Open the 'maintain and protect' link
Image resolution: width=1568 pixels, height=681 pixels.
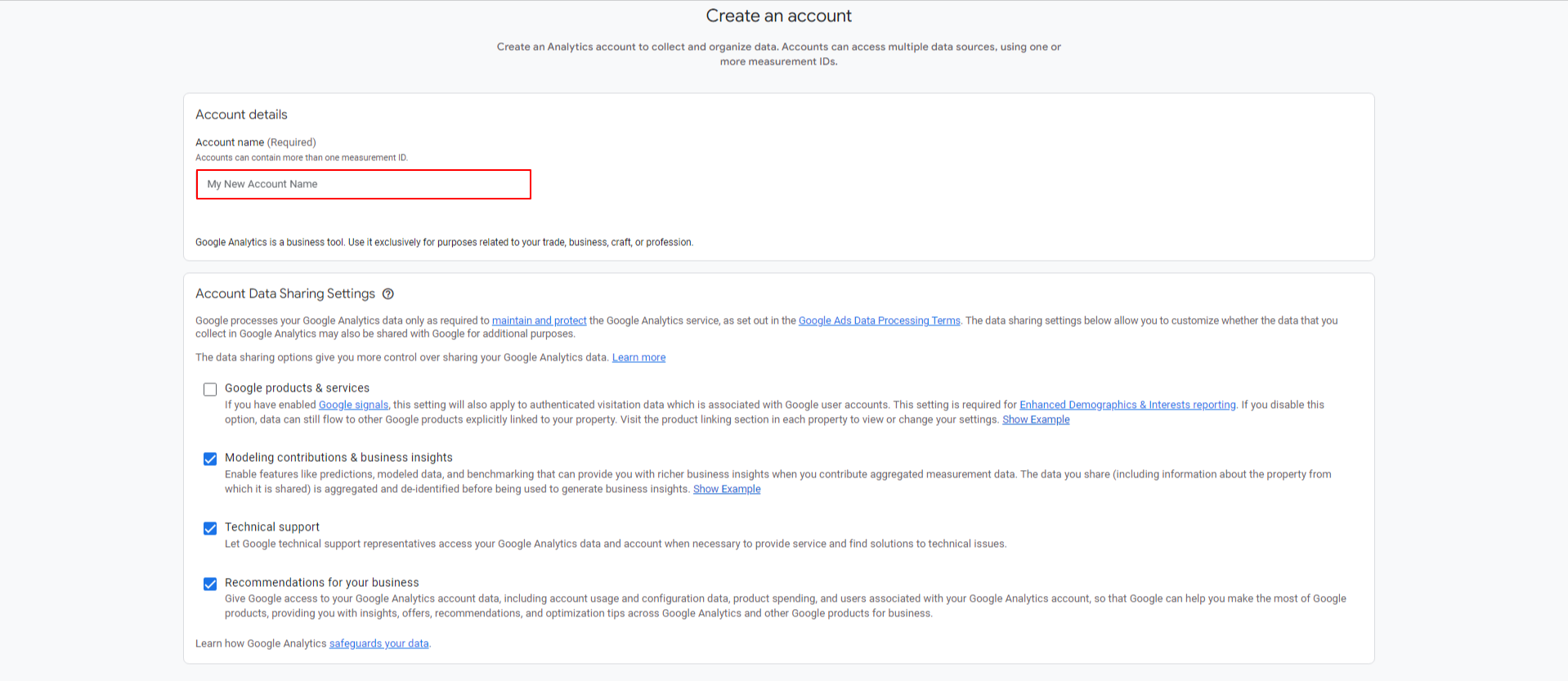click(x=539, y=320)
